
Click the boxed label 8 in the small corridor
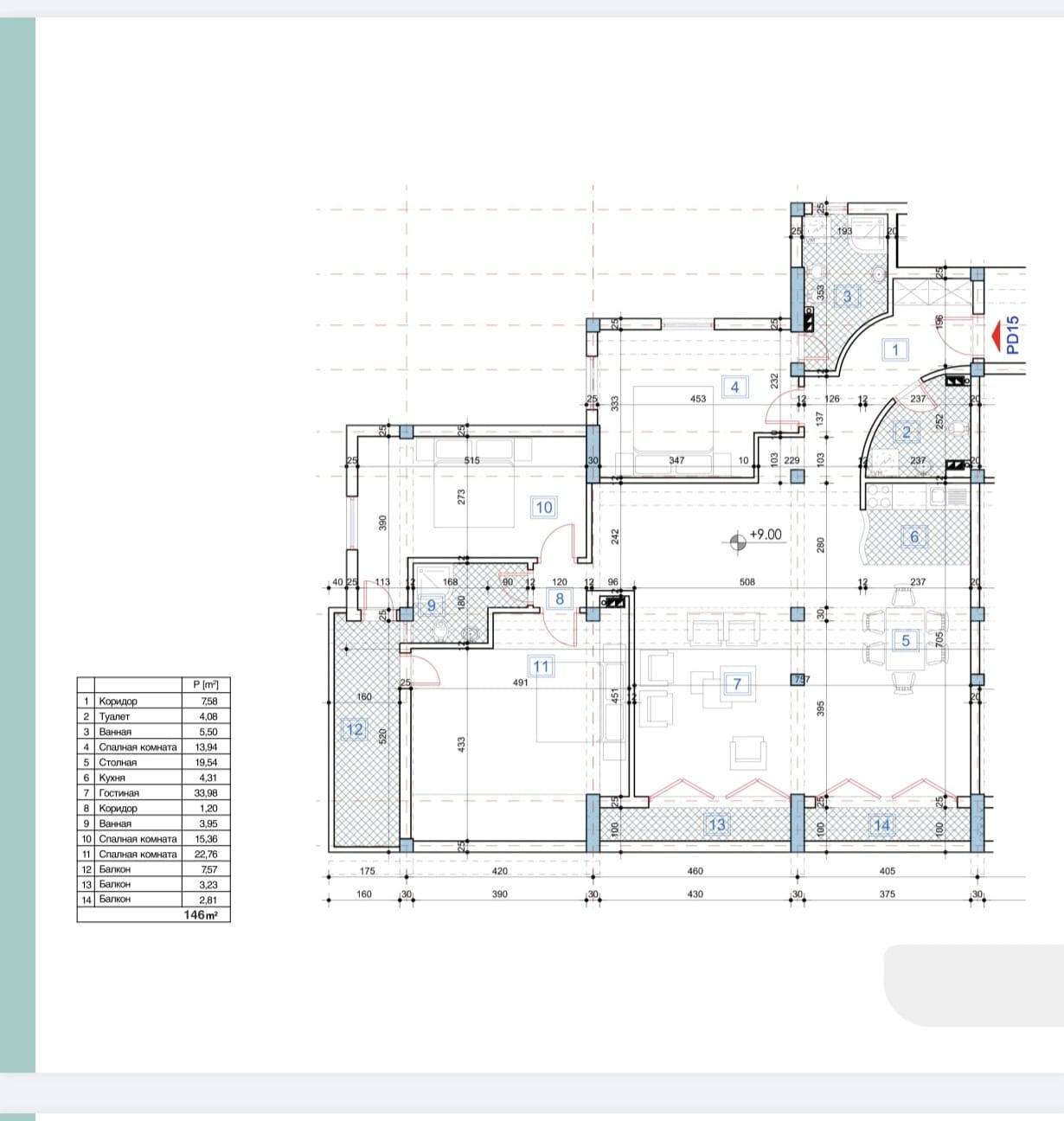pyautogui.click(x=560, y=598)
